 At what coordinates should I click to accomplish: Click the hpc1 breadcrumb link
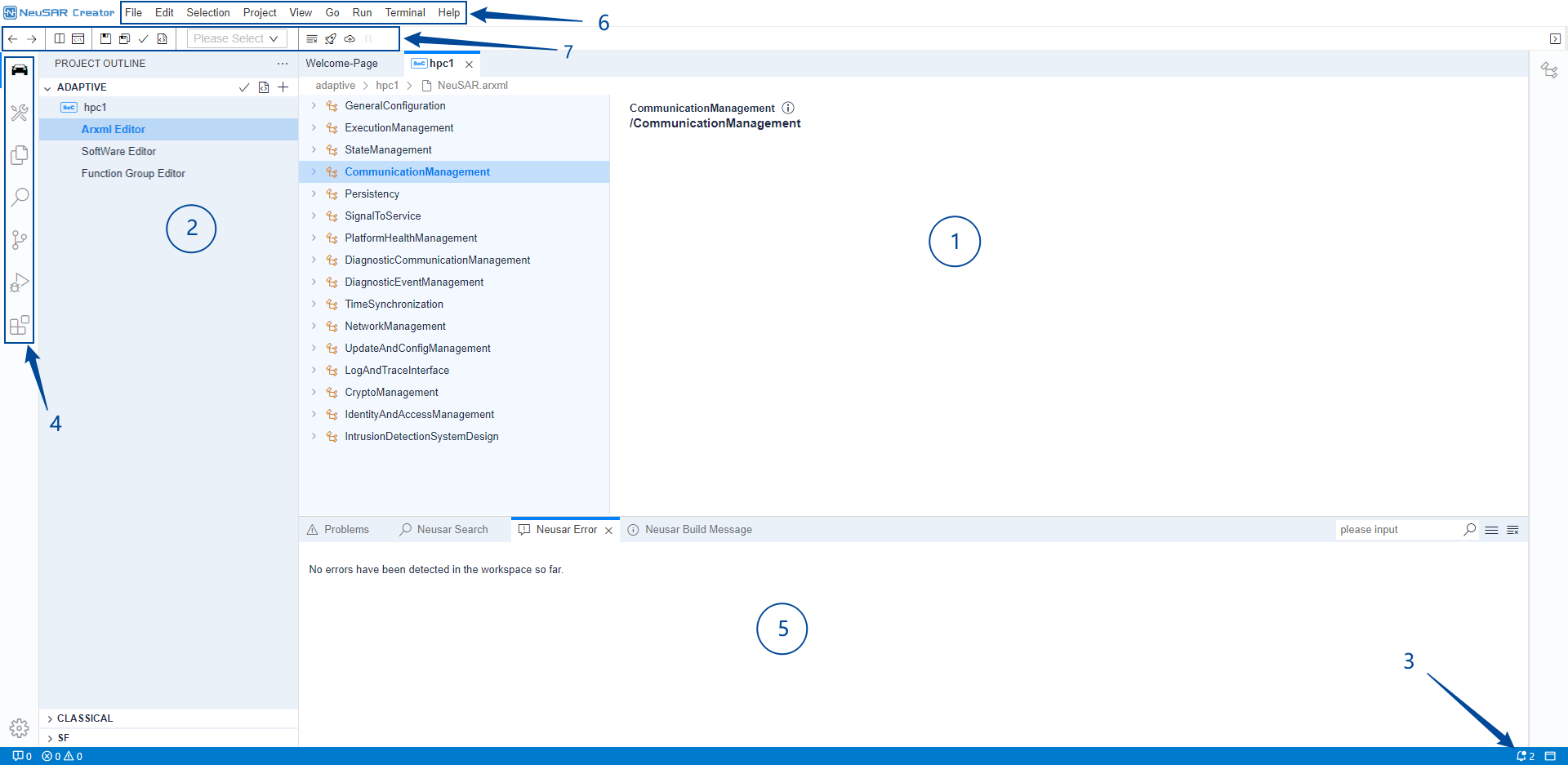click(x=387, y=85)
